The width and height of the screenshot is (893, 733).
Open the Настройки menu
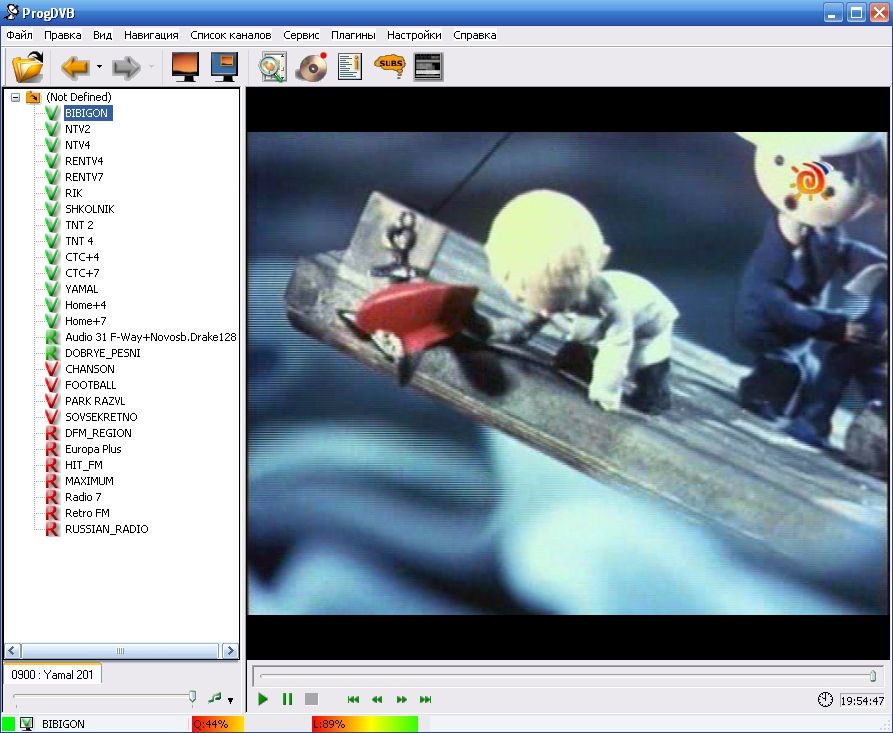tap(414, 35)
